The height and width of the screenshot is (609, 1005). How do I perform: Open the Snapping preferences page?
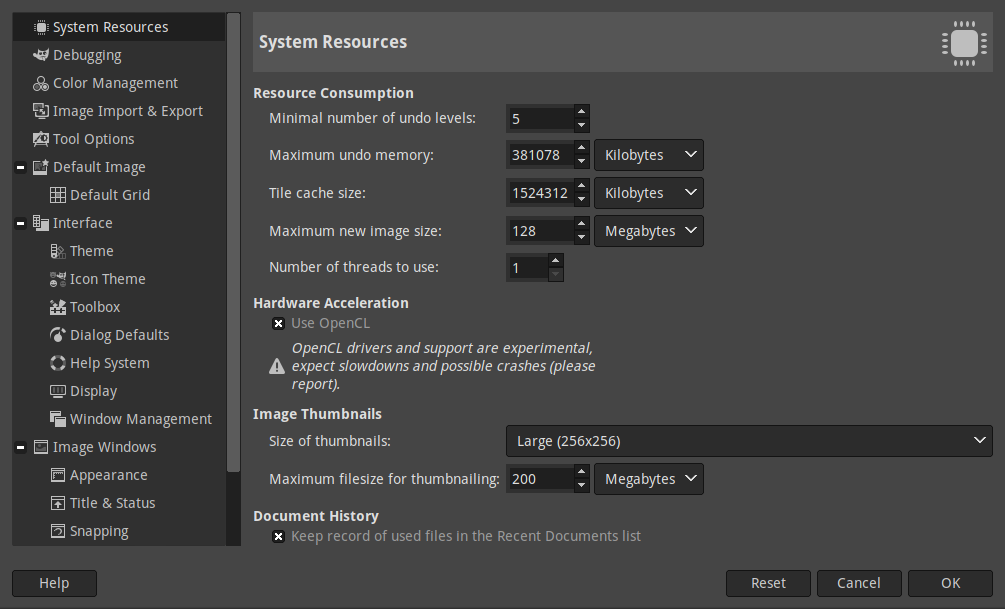(x=119, y=531)
